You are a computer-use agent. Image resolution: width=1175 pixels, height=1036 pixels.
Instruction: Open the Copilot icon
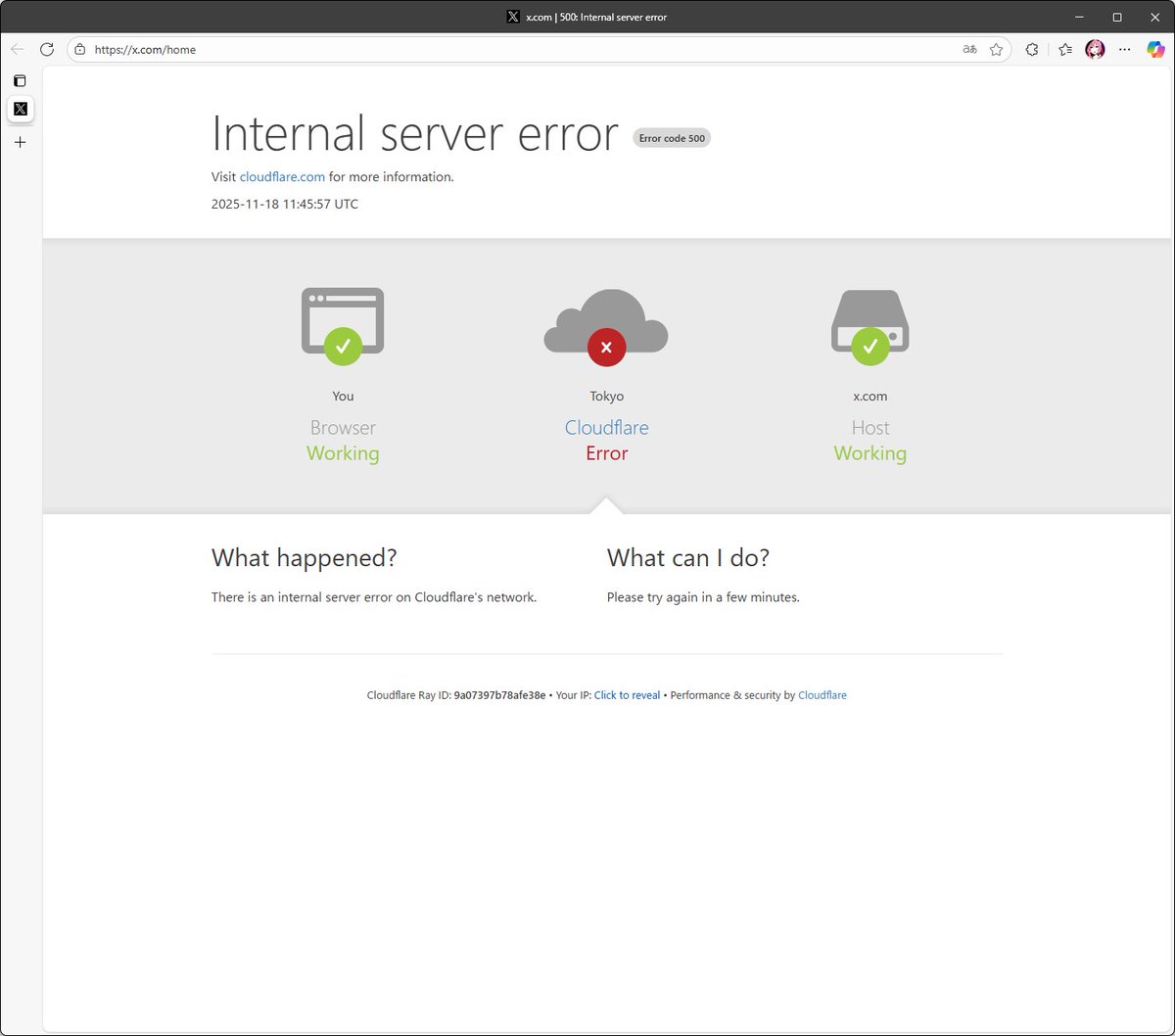tap(1155, 49)
